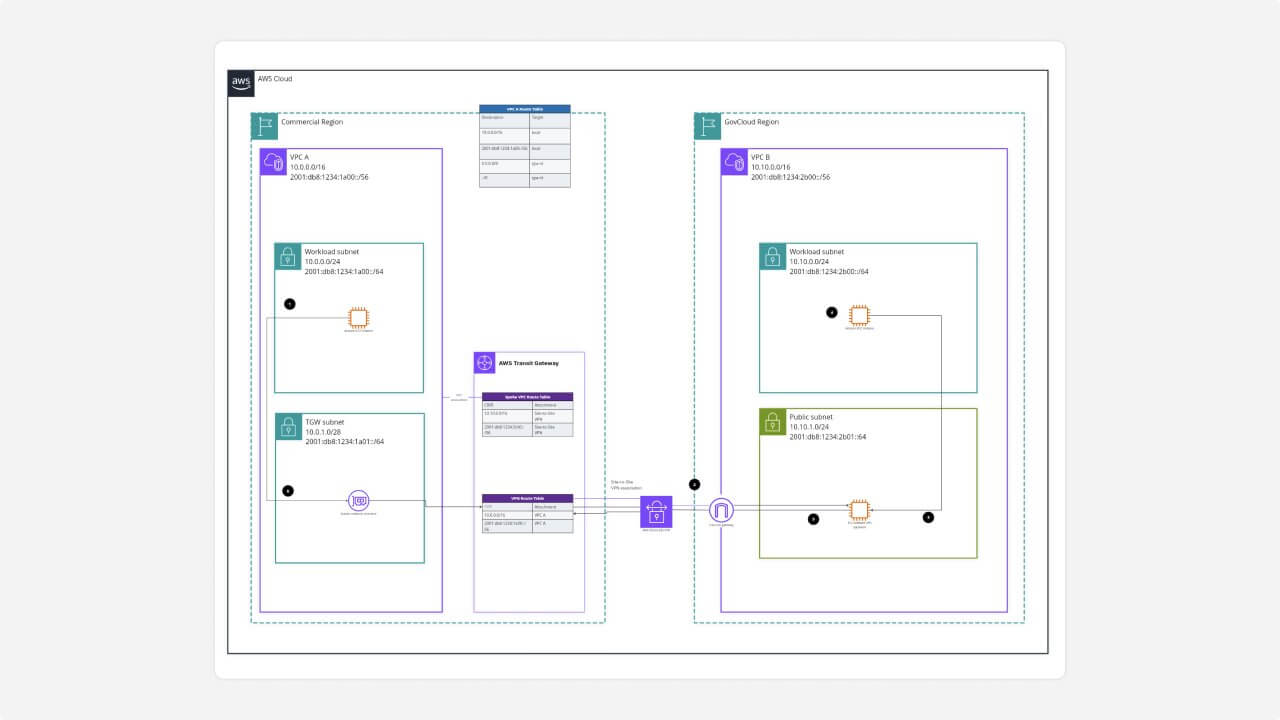This screenshot has width=1280, height=720.
Task: Select the VPC A Workload subnet lock icon
Action: click(x=288, y=256)
